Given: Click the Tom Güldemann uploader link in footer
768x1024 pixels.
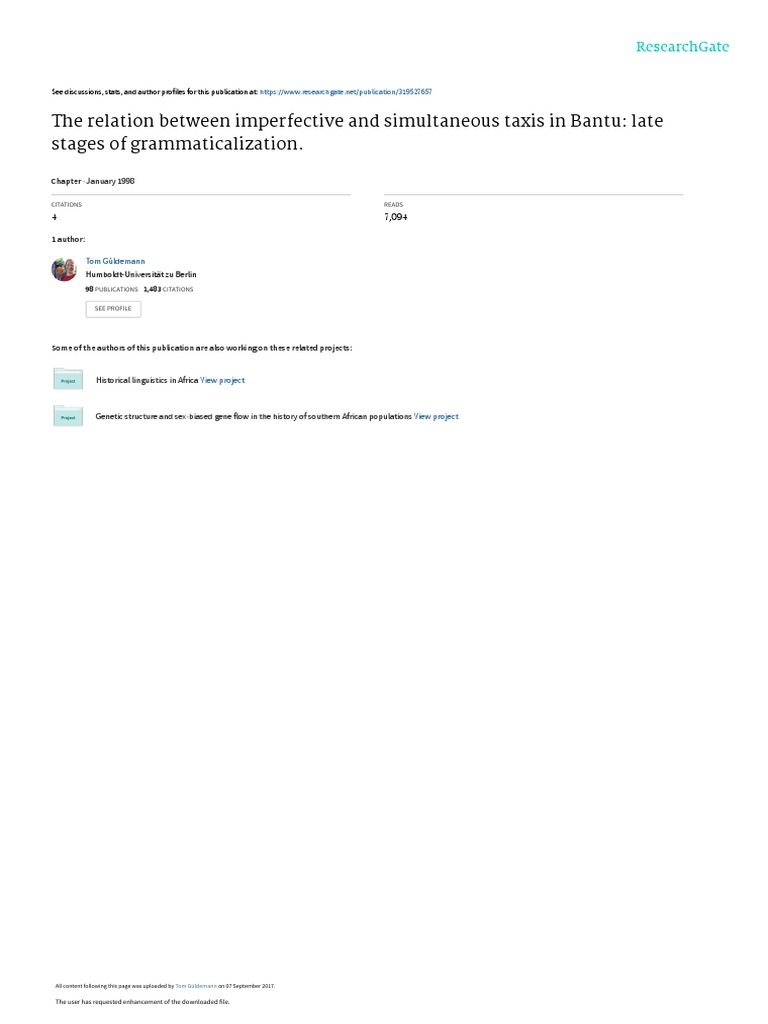Looking at the screenshot, I should pyautogui.click(x=196, y=986).
